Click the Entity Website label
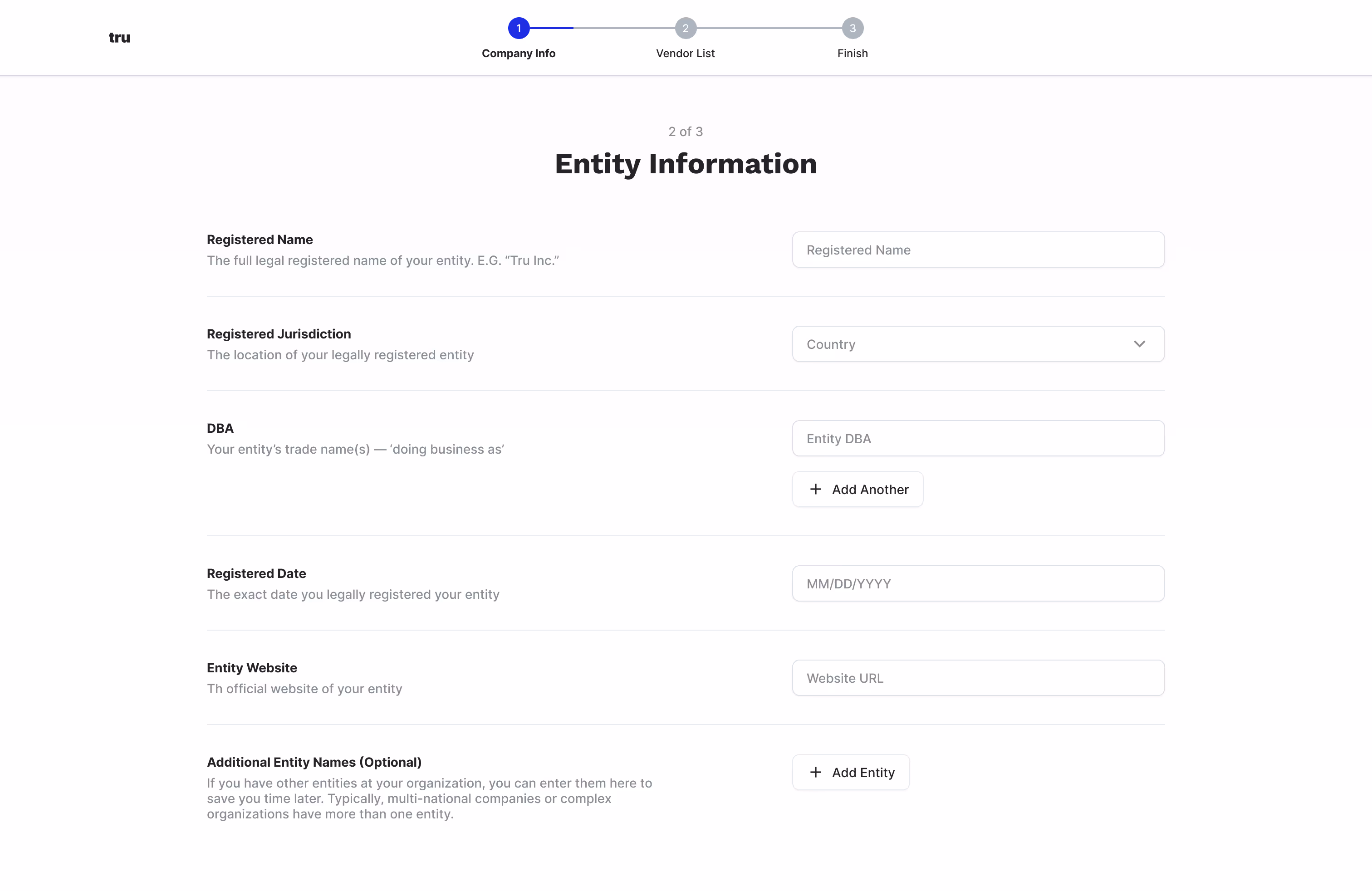This screenshot has height=891, width=1372. click(252, 668)
